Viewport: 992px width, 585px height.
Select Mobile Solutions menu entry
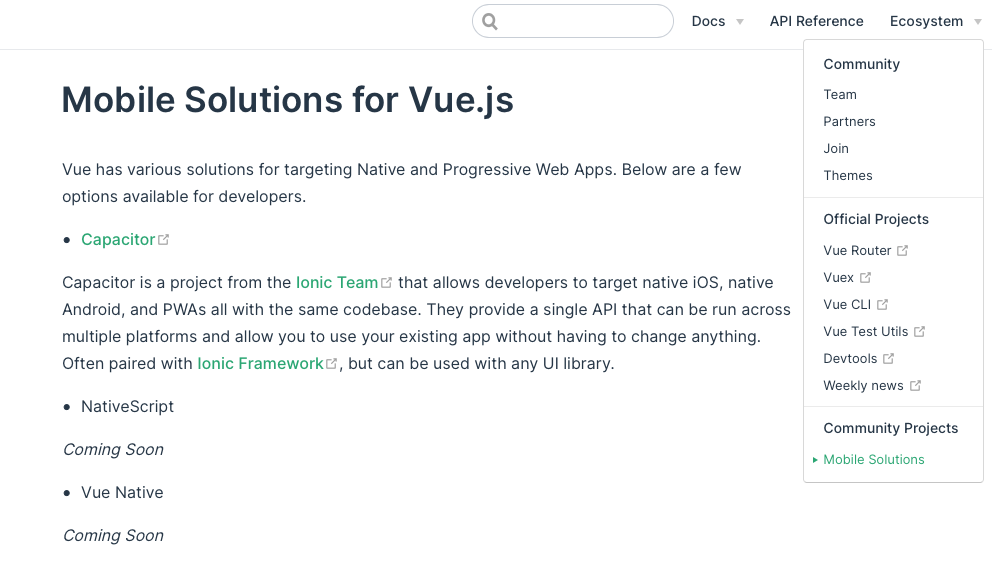pyautogui.click(x=874, y=460)
